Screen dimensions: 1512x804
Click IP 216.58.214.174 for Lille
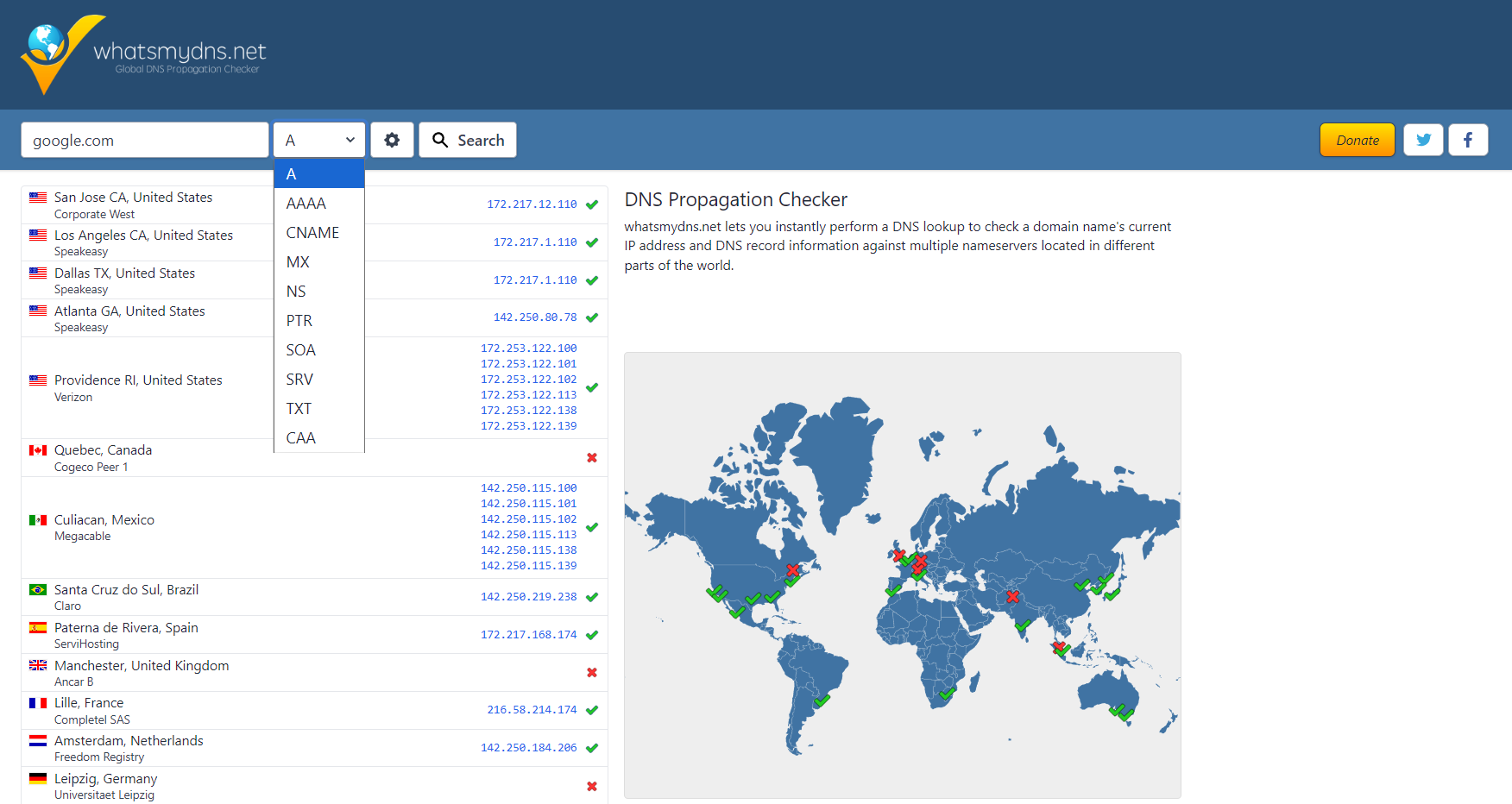pos(532,710)
